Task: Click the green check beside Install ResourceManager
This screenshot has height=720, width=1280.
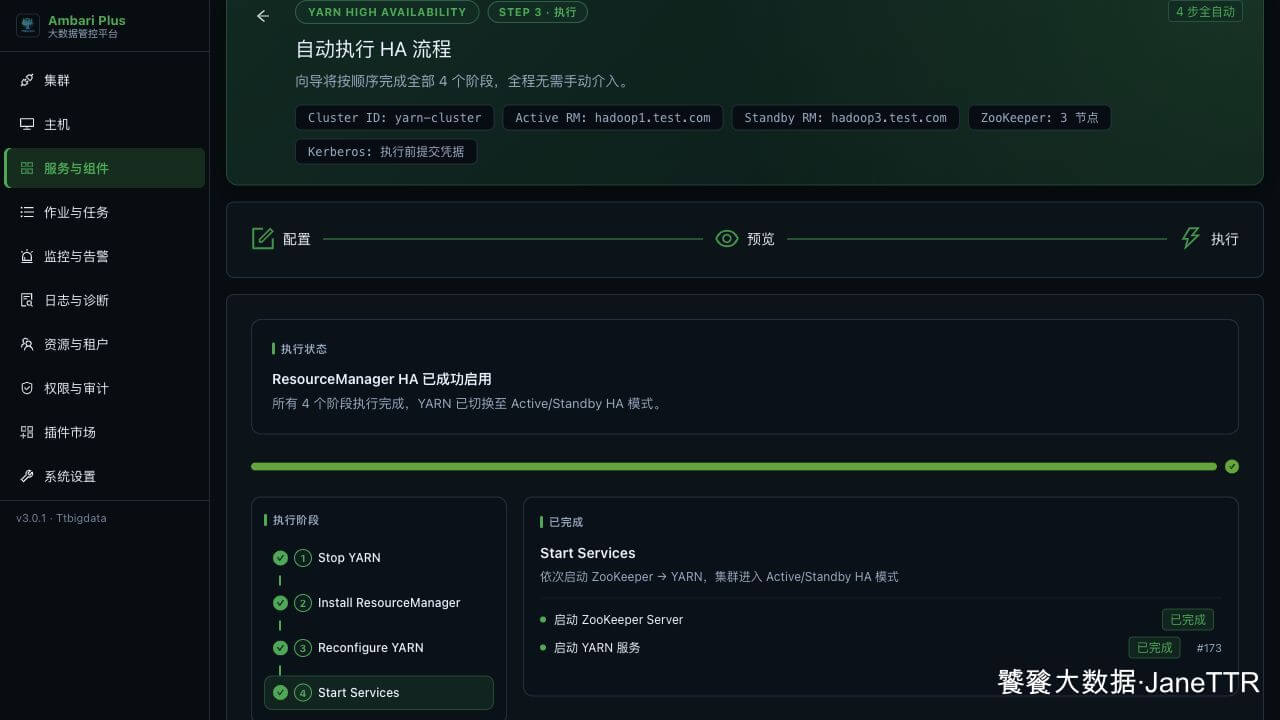Action: click(280, 602)
